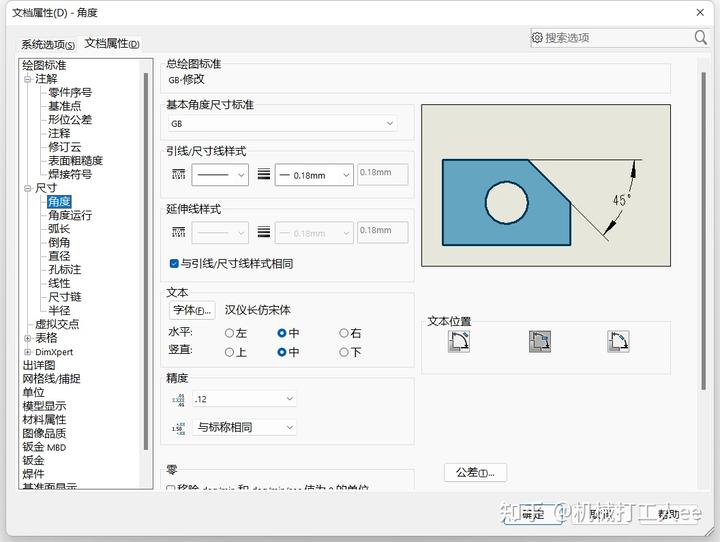Select 线性 in the tree
This screenshot has width=720, height=542.
click(x=59, y=283)
